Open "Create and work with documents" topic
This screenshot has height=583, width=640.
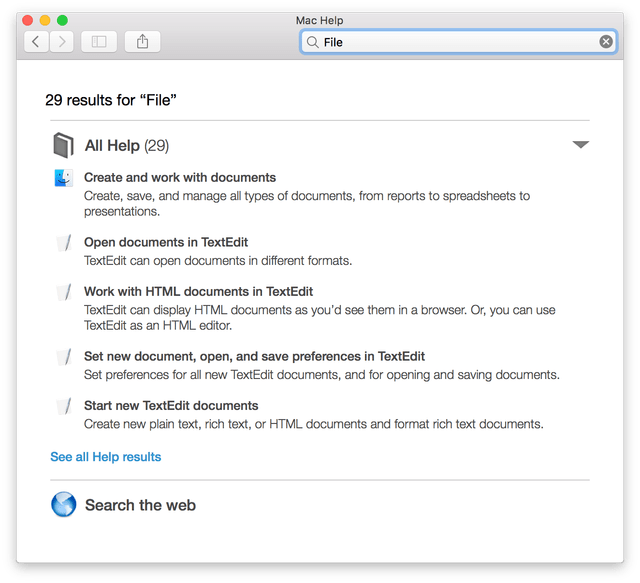point(180,178)
